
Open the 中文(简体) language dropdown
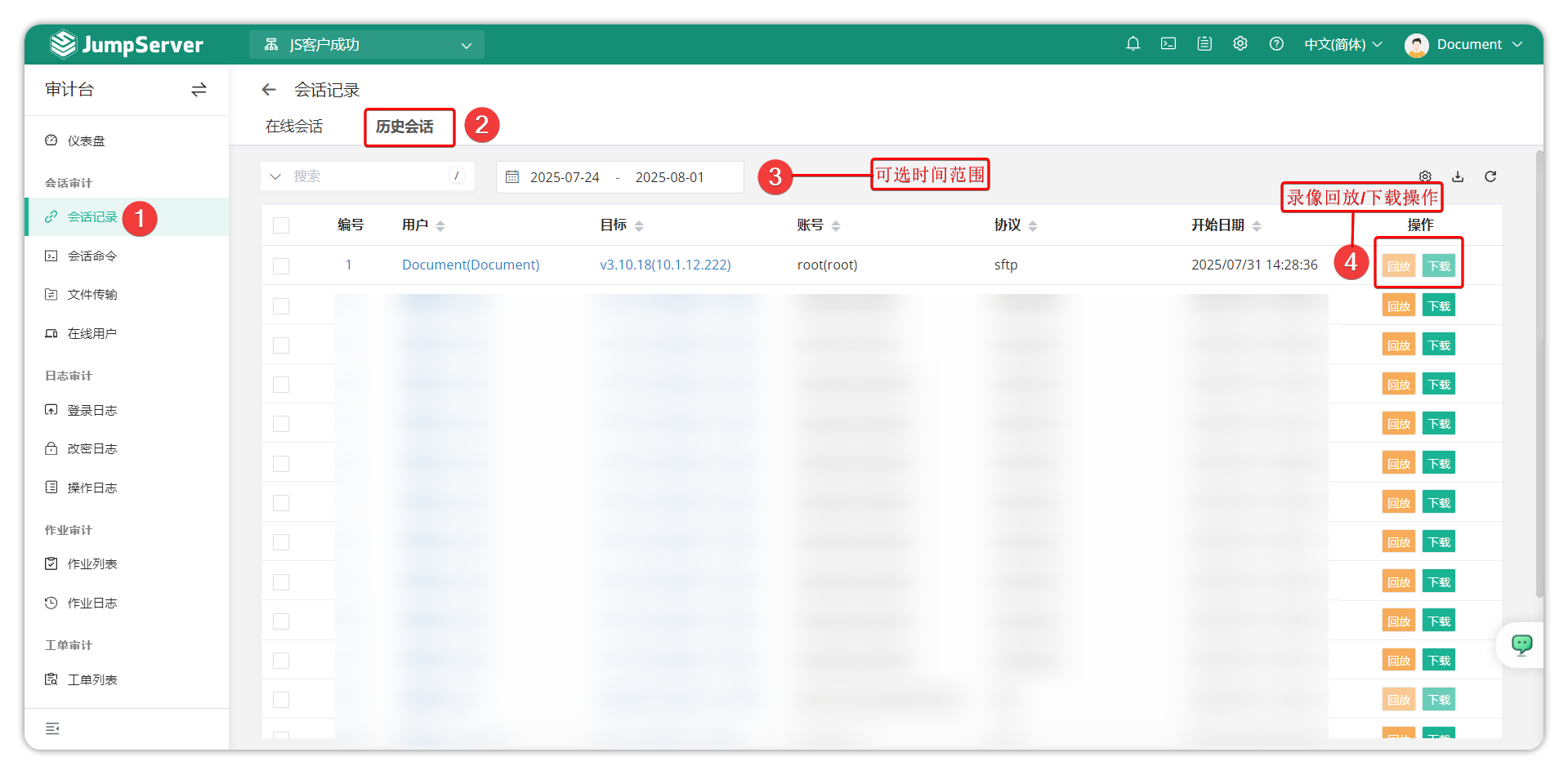1342,45
